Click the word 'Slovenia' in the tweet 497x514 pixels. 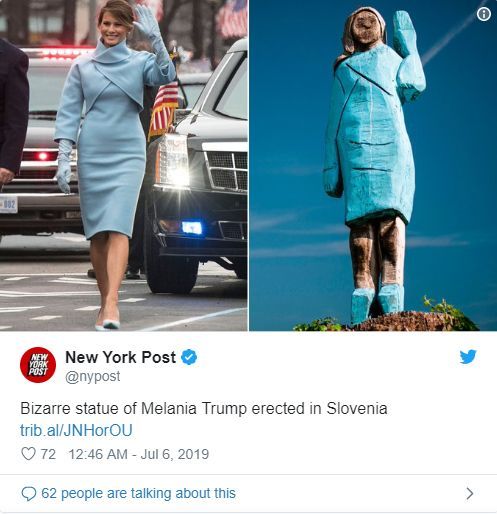click(357, 408)
